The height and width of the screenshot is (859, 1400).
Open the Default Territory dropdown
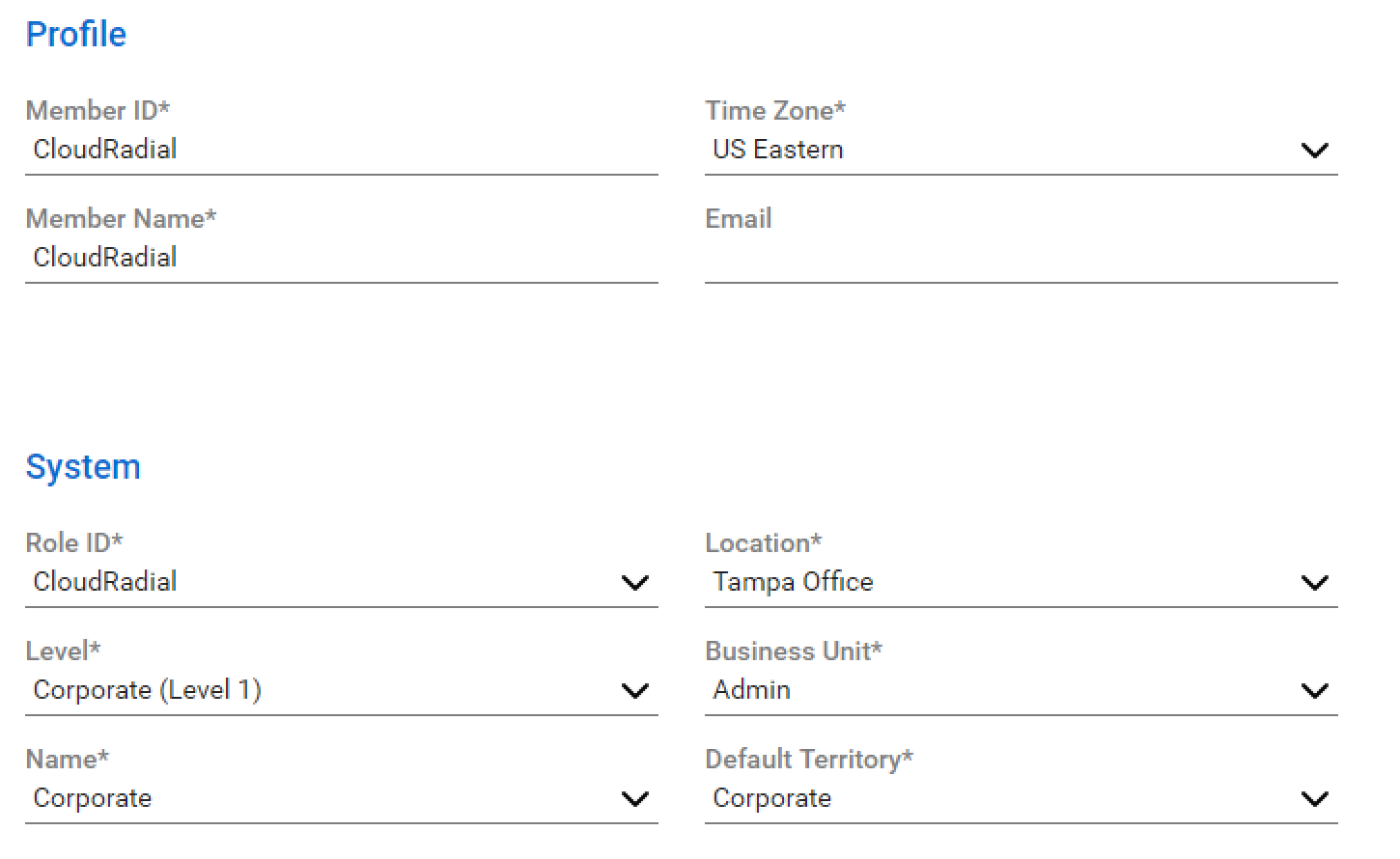click(x=1314, y=798)
